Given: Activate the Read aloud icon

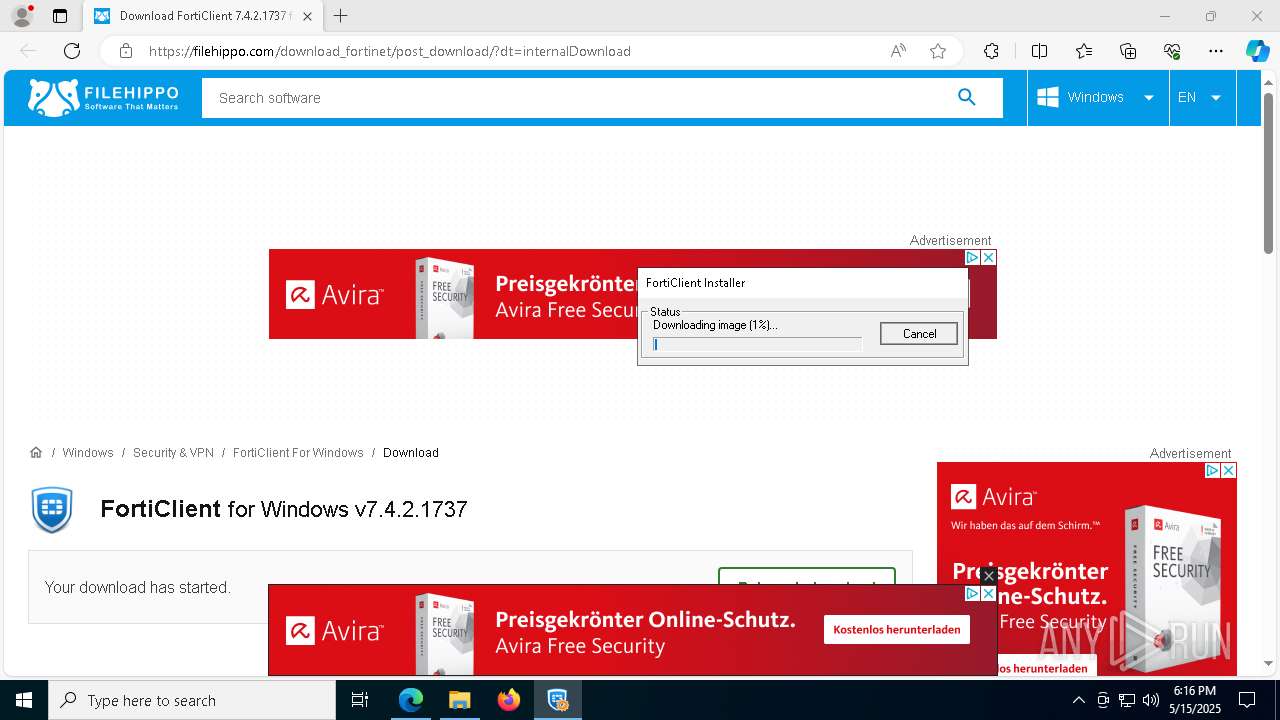Looking at the screenshot, I should pos(898,51).
